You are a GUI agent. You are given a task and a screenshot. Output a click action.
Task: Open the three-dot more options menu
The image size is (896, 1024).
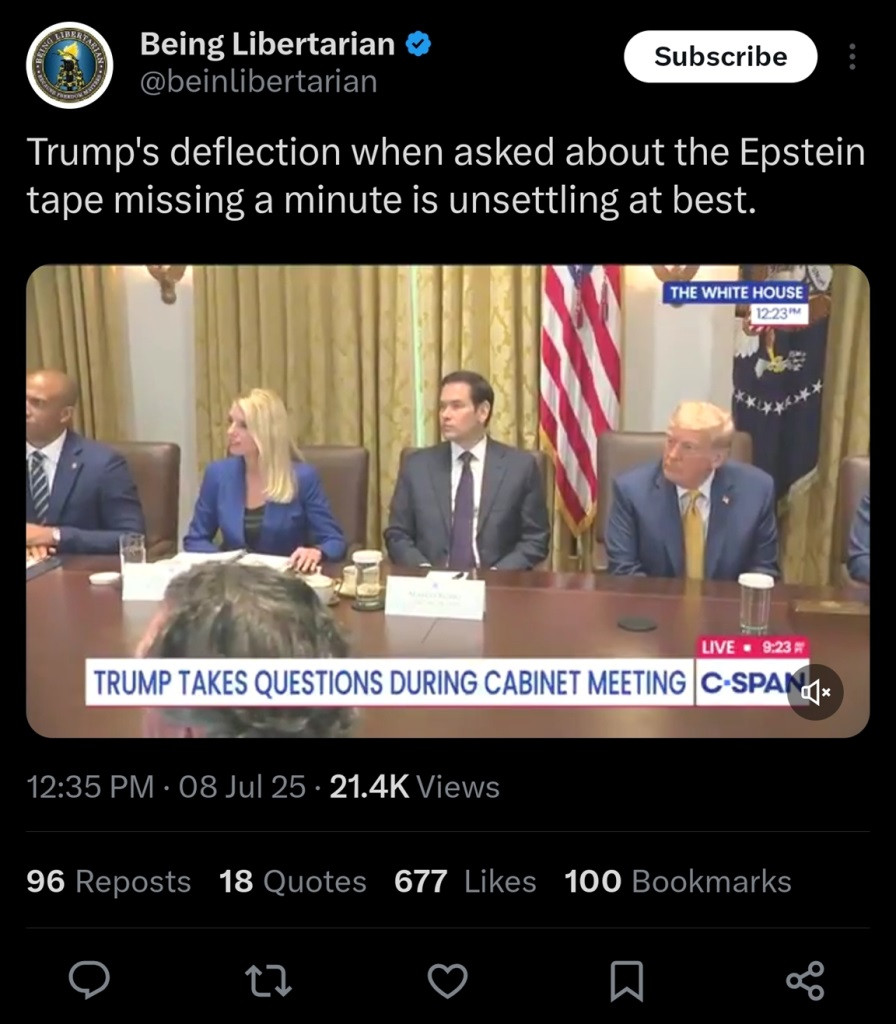[852, 56]
